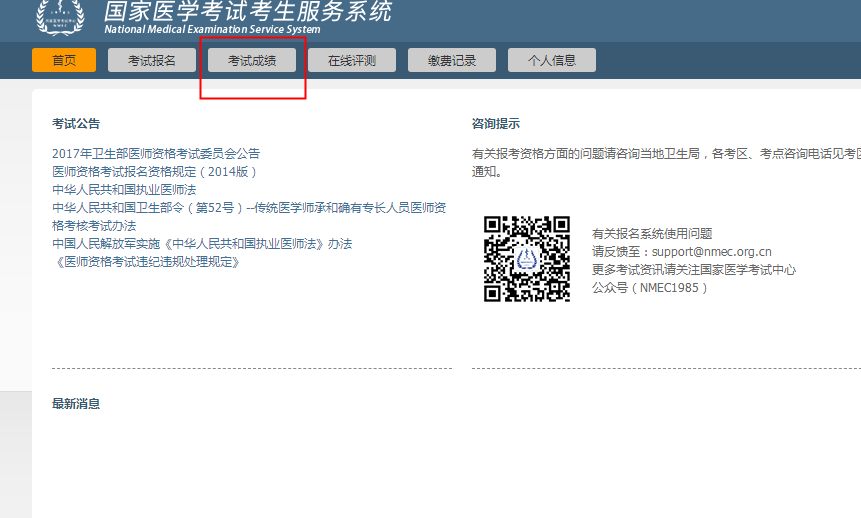
Task: Click the 国家医学考试考生服务系统 site title
Action: click(x=248, y=12)
